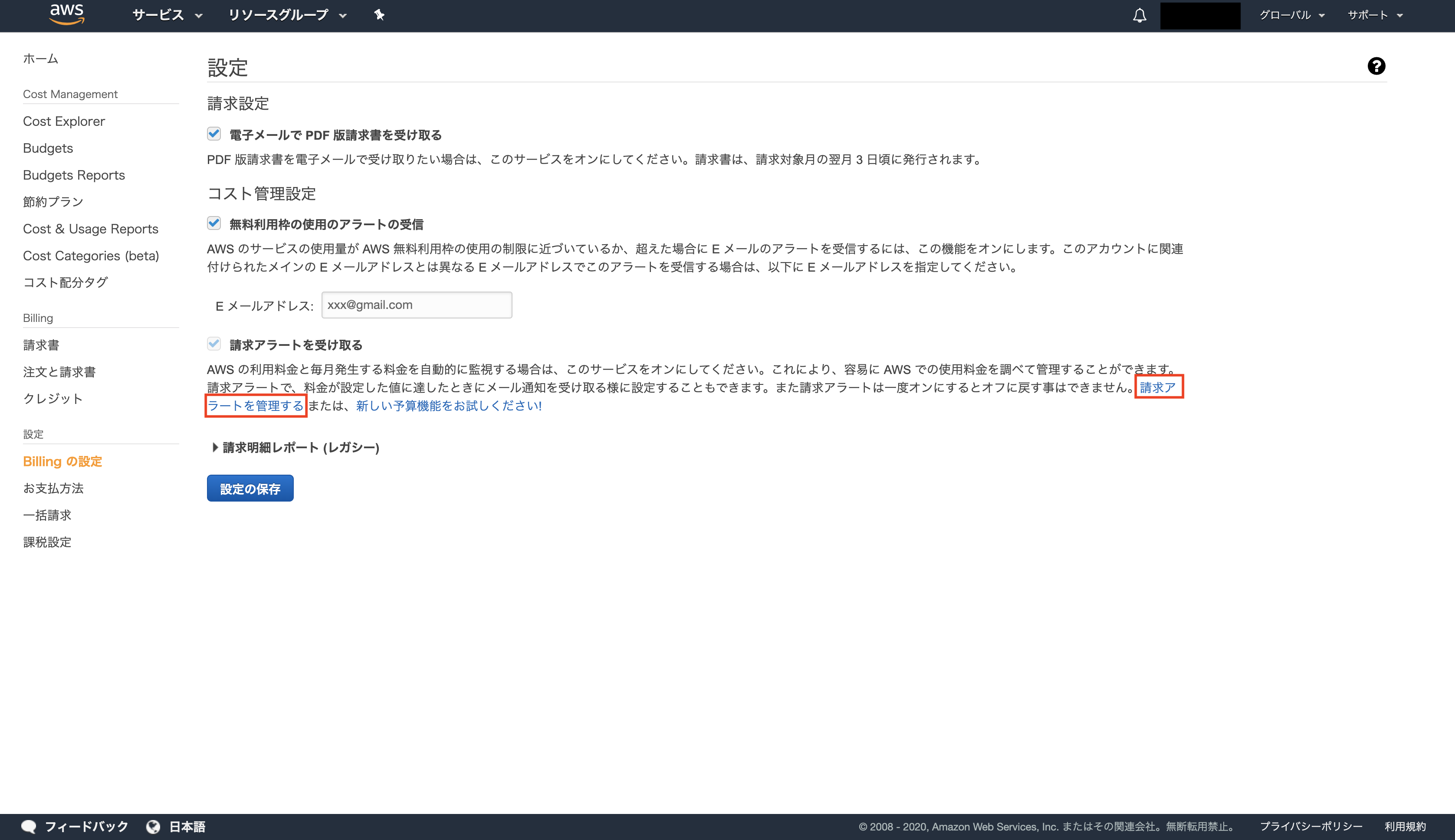Click 新しい予算機能をお試しください link

(447, 406)
